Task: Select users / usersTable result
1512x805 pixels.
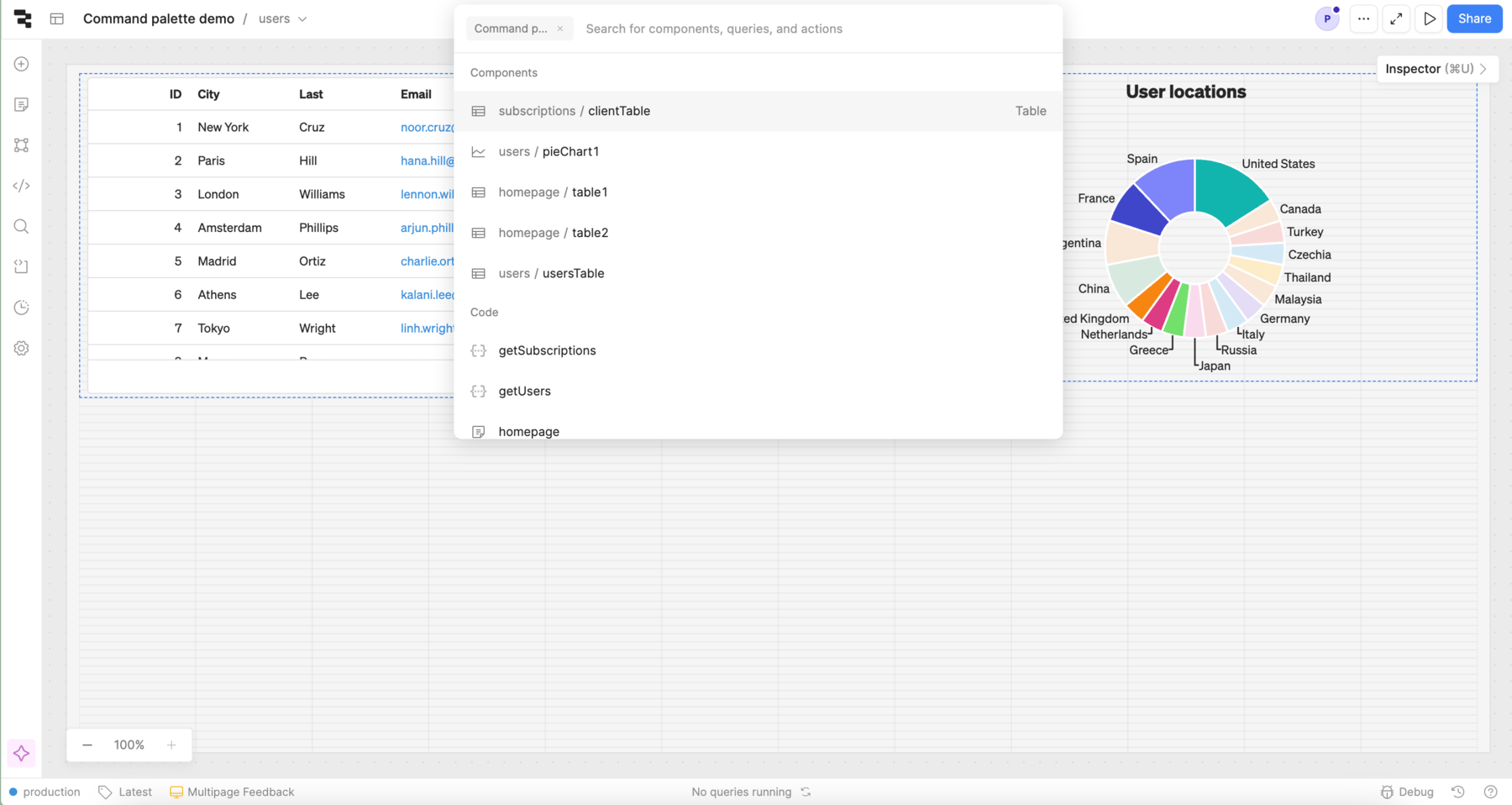Action: coord(759,273)
